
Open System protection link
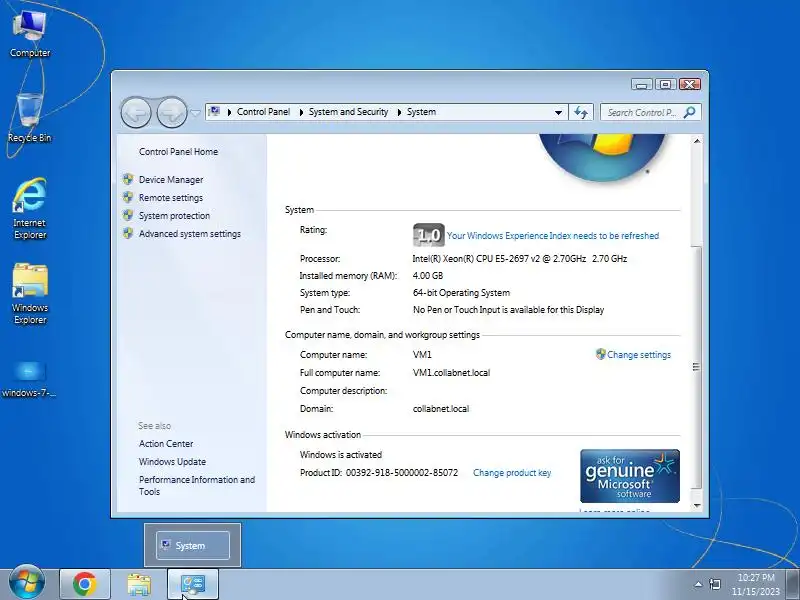174,216
